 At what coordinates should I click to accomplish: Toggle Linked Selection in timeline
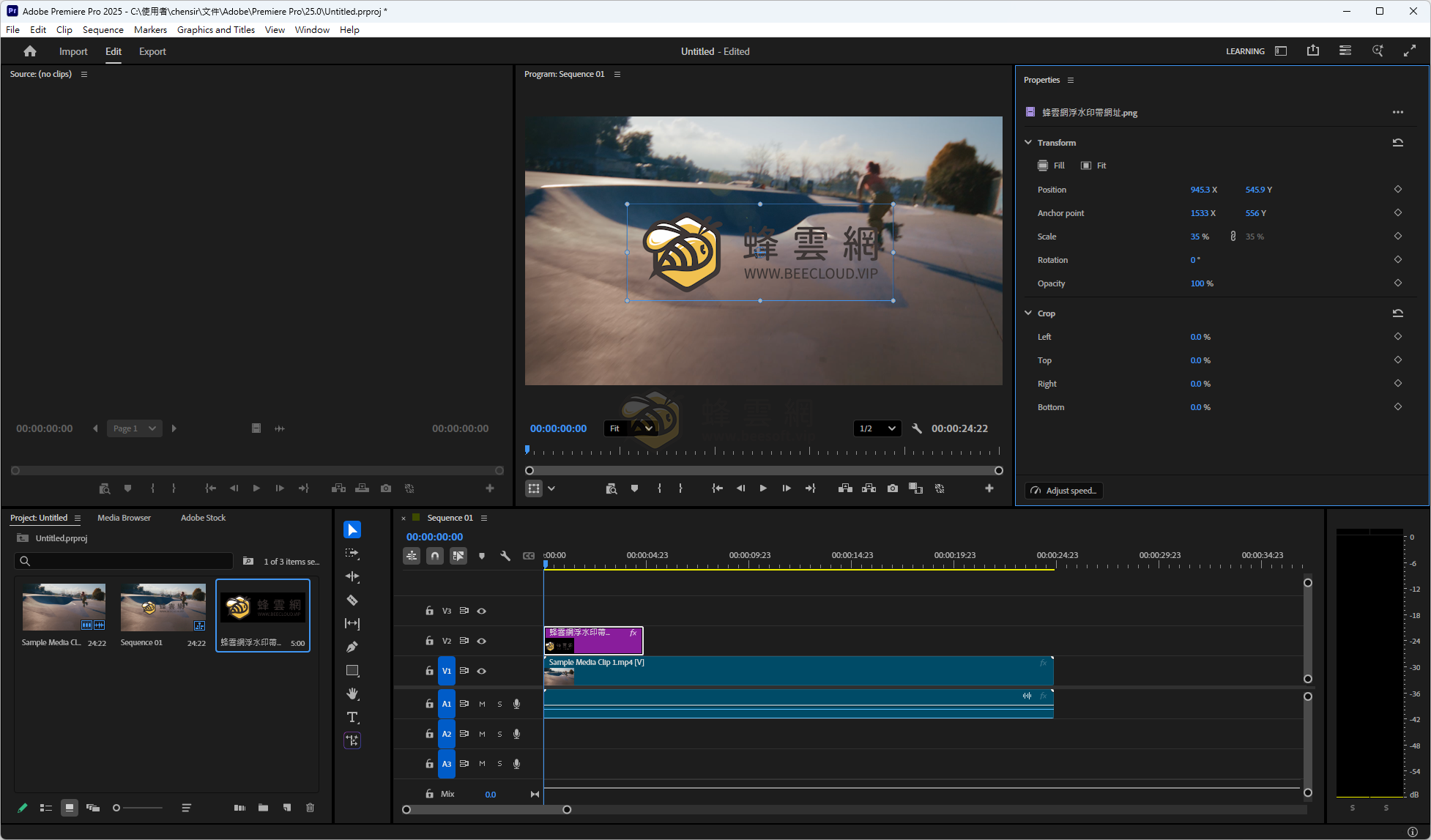(458, 556)
